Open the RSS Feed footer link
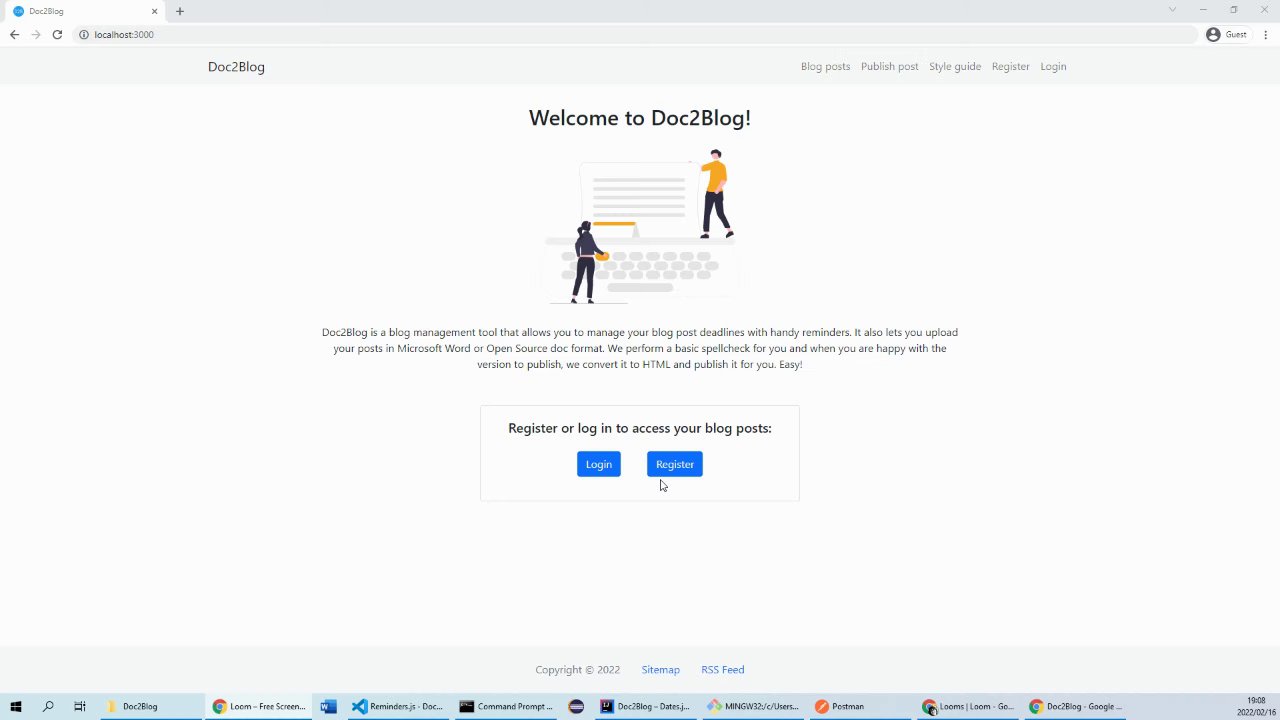The height and width of the screenshot is (720, 1280). [x=723, y=670]
